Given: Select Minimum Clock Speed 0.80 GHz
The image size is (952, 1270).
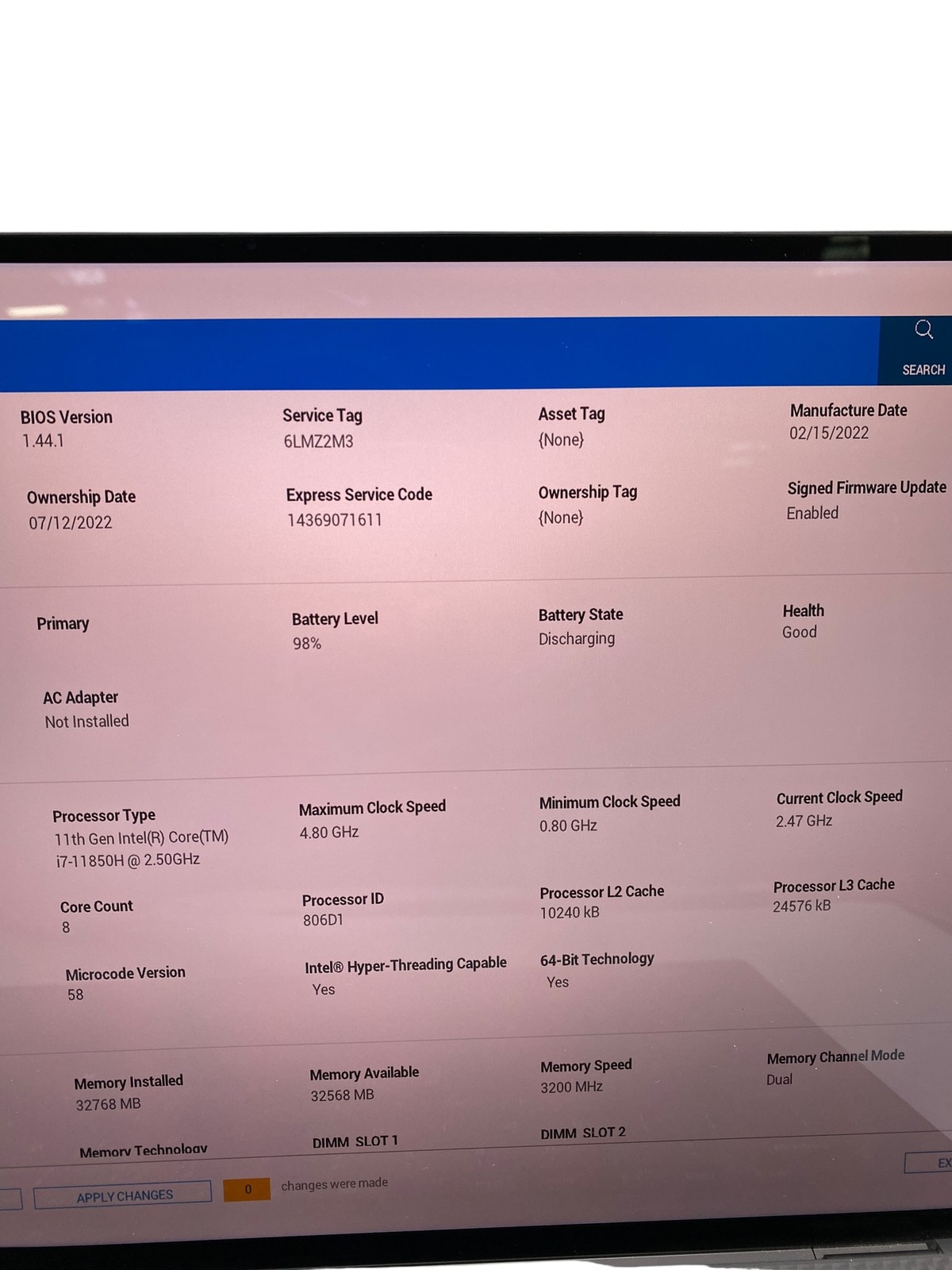Looking at the screenshot, I should click(x=568, y=826).
